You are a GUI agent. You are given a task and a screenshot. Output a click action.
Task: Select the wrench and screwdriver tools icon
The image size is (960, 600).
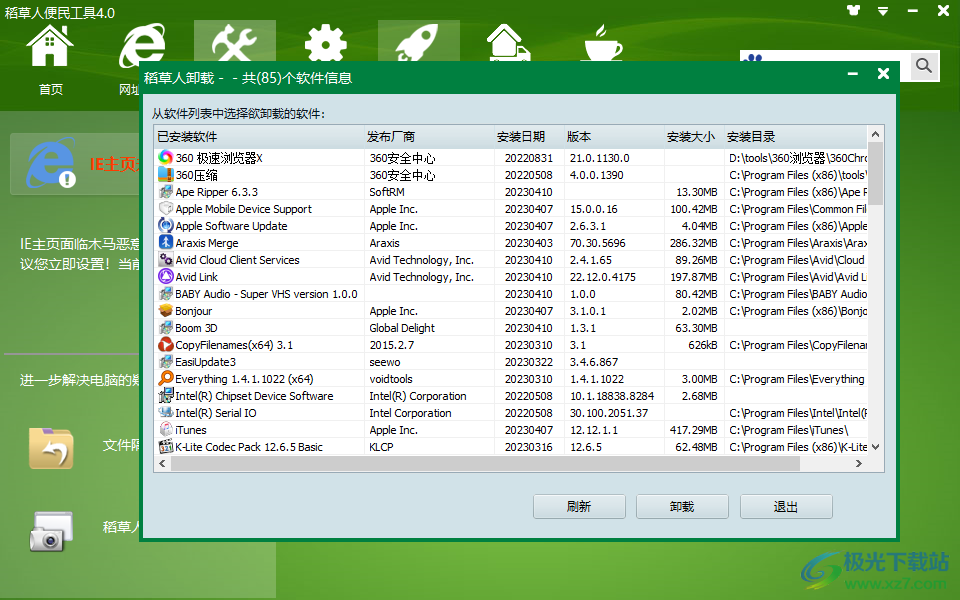234,43
